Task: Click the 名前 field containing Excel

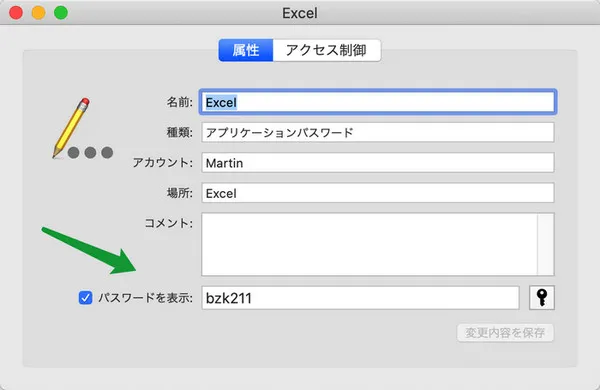Action: point(378,102)
